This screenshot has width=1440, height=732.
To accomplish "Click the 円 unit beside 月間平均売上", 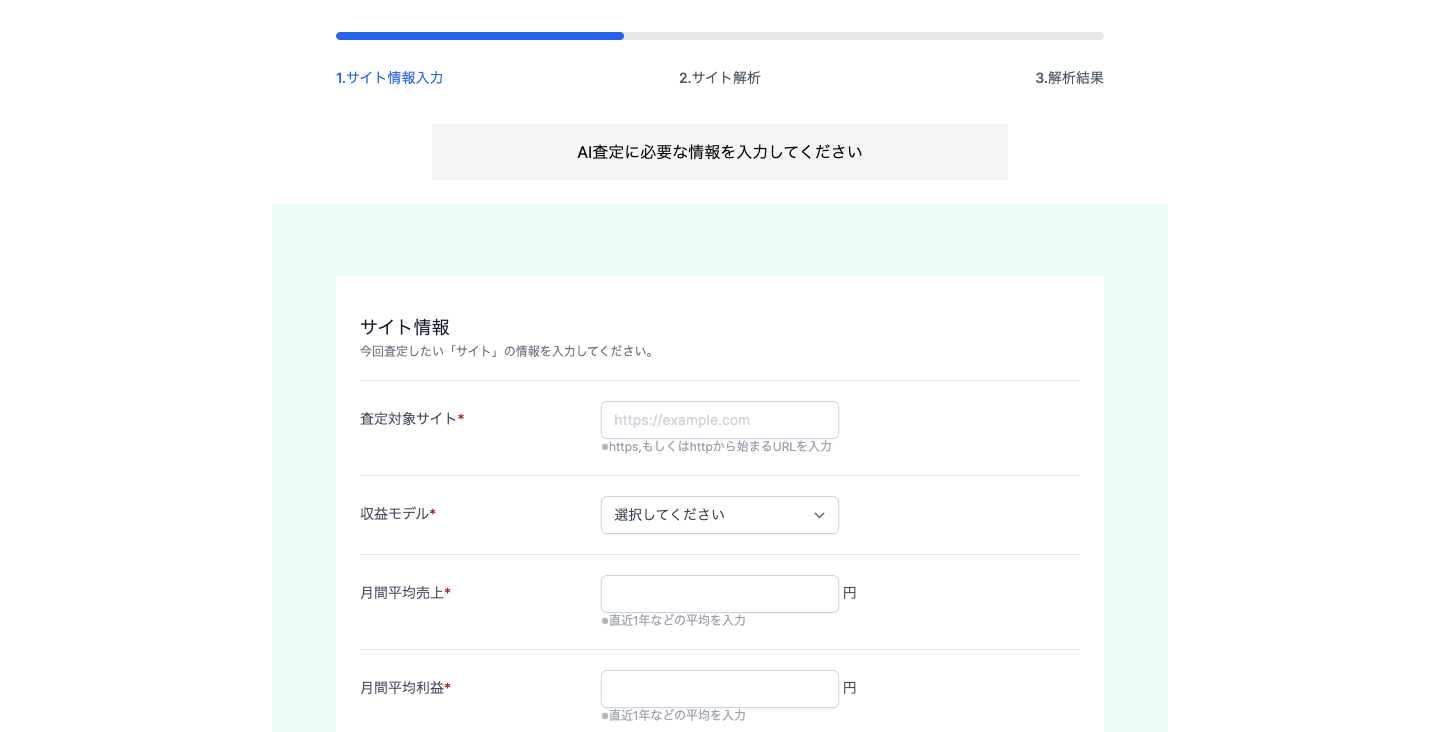I will (x=850, y=593).
